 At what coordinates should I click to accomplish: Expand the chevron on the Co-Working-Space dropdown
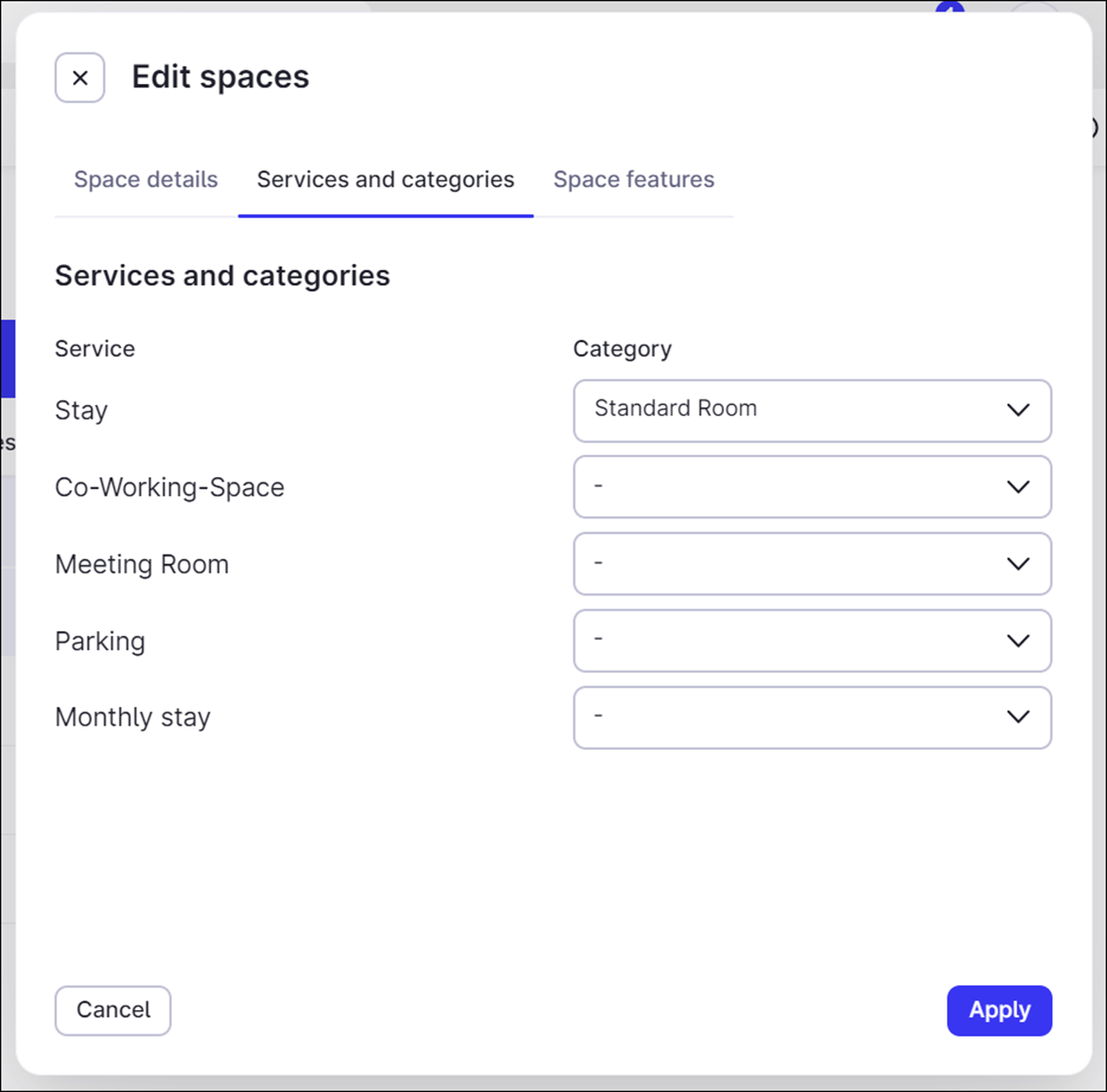tap(1018, 487)
